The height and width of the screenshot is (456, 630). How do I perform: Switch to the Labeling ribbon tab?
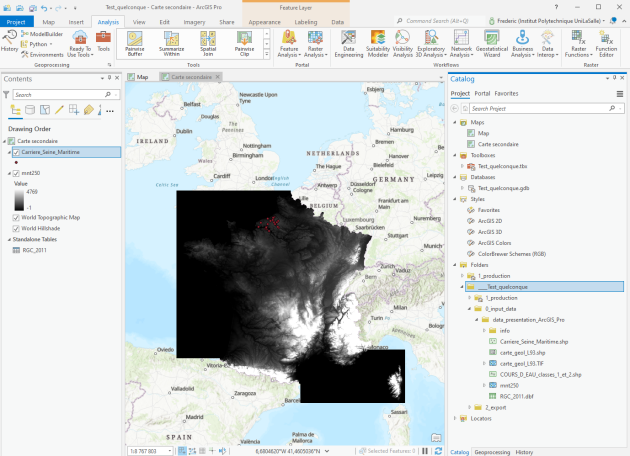306,22
